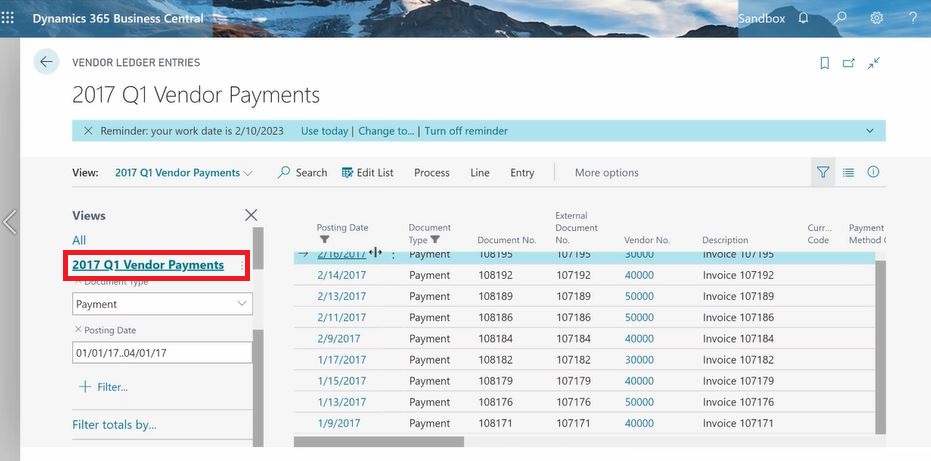
Task: Click the Posting Date column filter icon
Action: point(324,239)
